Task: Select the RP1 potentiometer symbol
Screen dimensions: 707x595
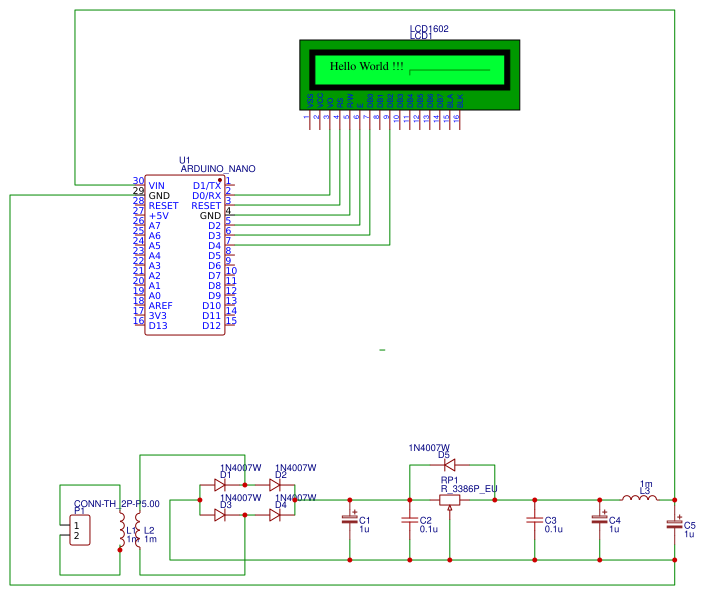Action: click(x=450, y=501)
